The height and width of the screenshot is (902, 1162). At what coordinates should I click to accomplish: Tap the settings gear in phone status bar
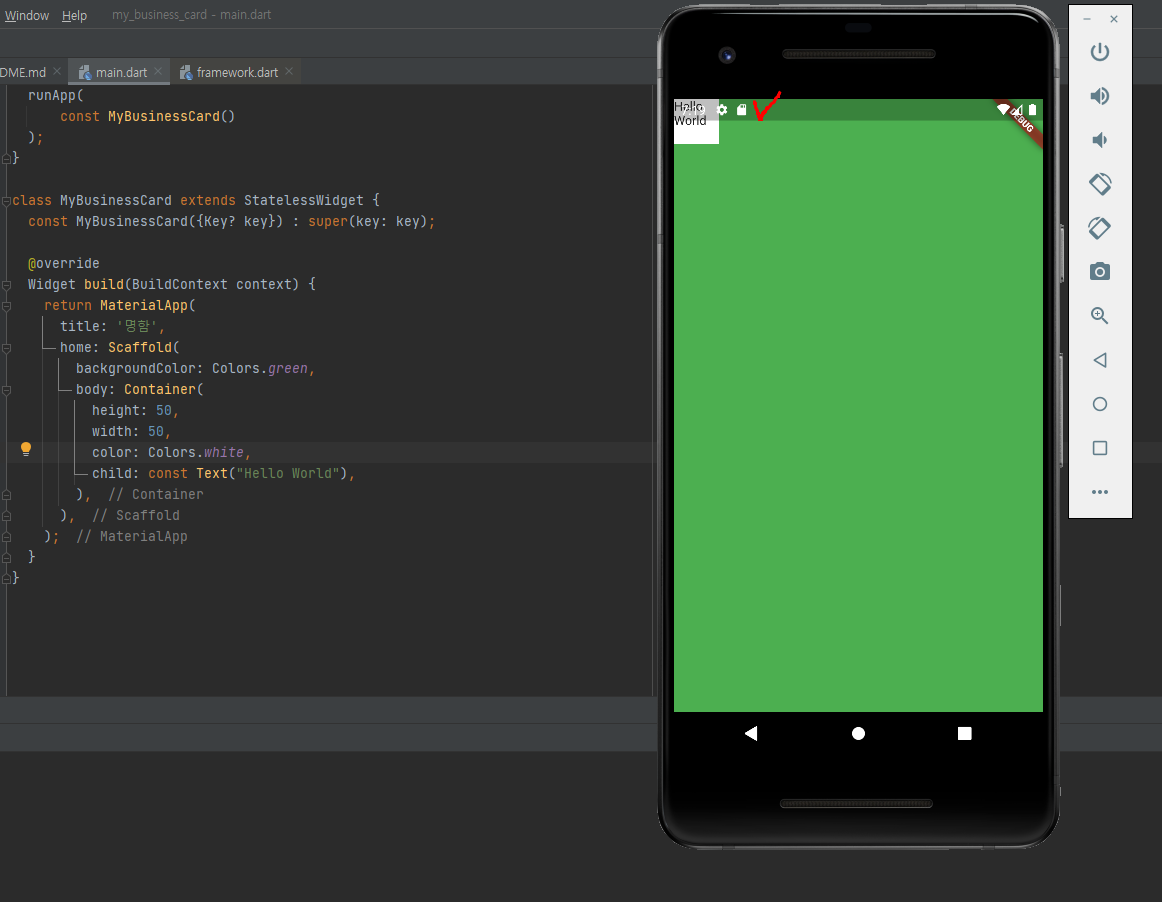coord(722,110)
